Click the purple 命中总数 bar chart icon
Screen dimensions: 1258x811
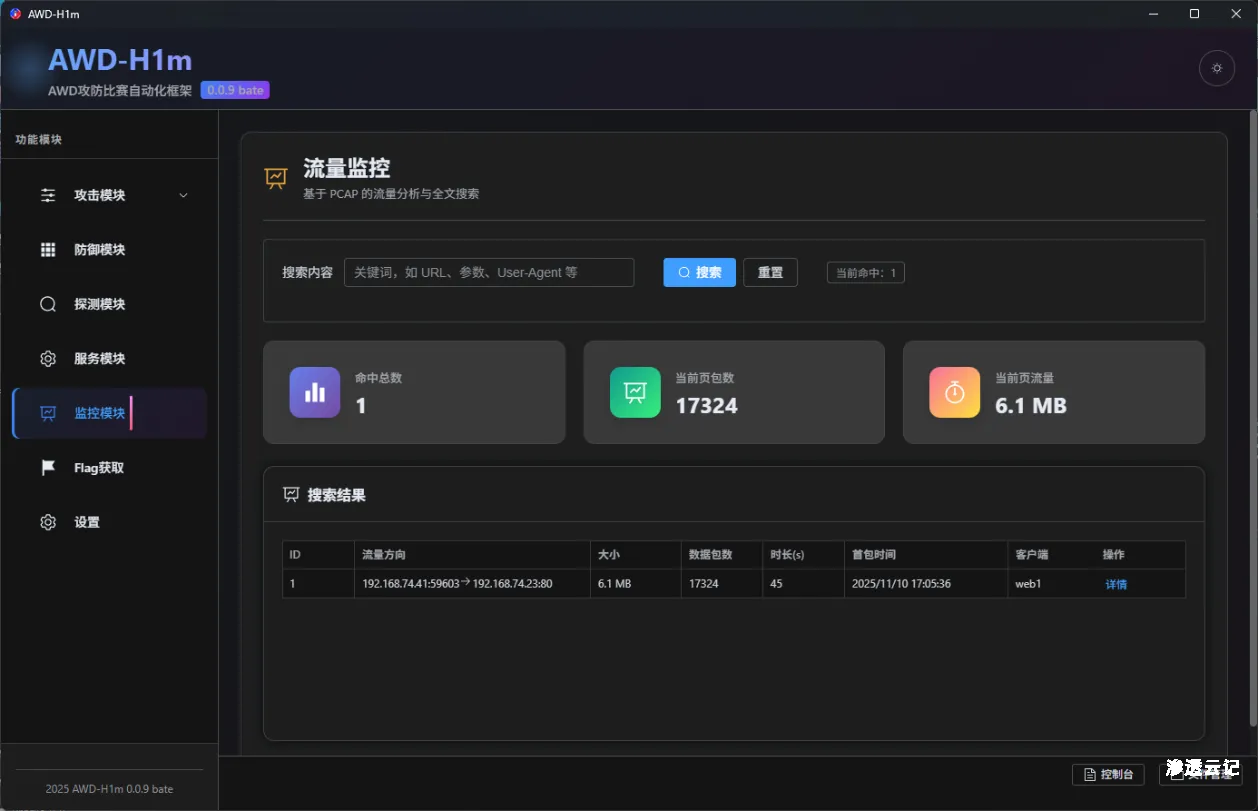click(314, 392)
